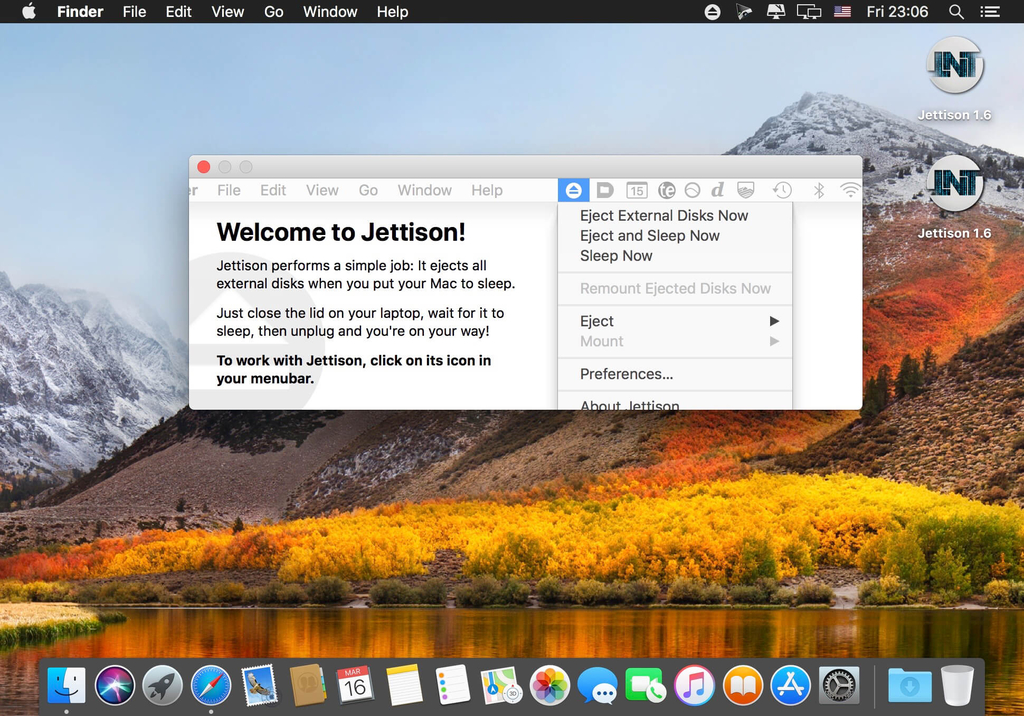Click the Jettison eject icon in the top menu bar
Screen dimensions: 1024x716
[x=712, y=12]
